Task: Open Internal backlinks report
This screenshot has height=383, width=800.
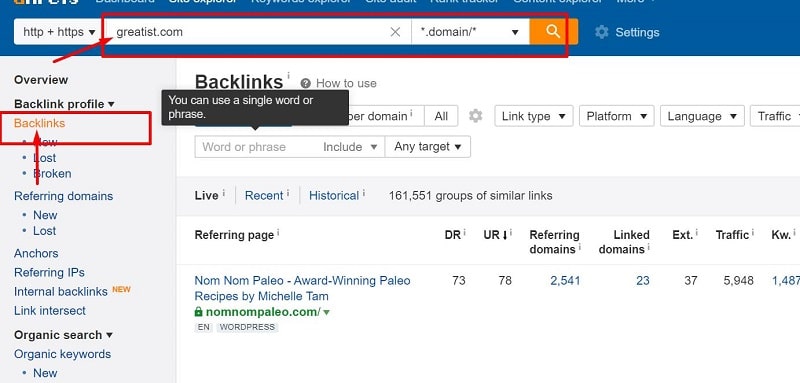Action: point(61,292)
